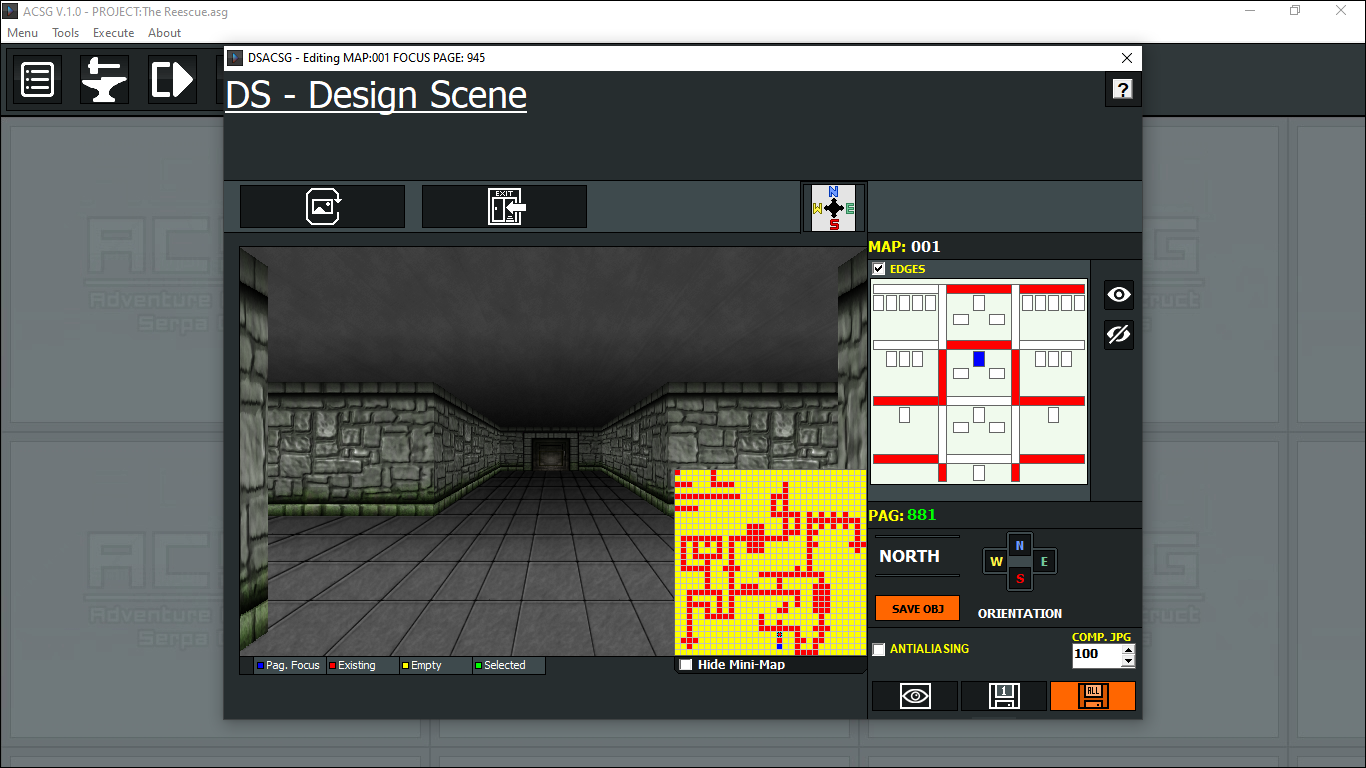Viewport: 1366px width, 768px height.
Task: Click the N-W-E-S compass rose icon
Action: tap(834, 208)
